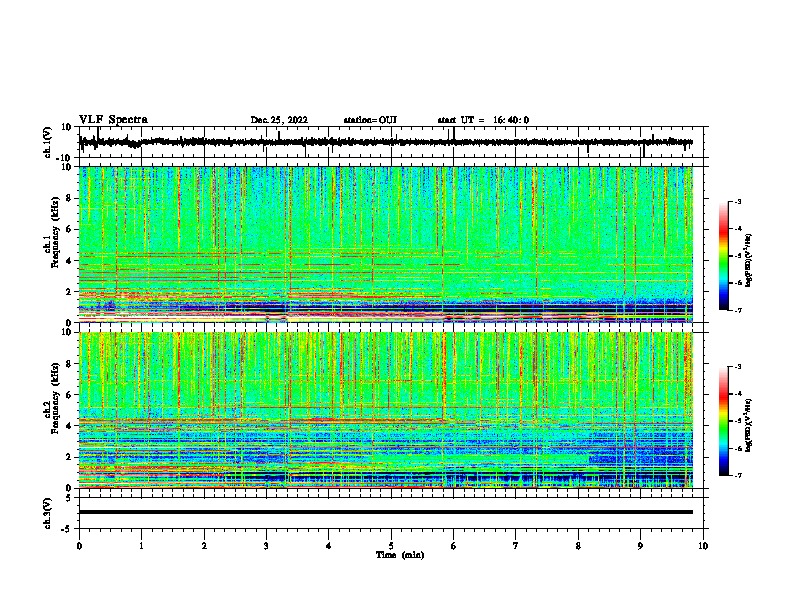Click time axis tick label "5"
This screenshot has width=792, height=612.
point(391,545)
